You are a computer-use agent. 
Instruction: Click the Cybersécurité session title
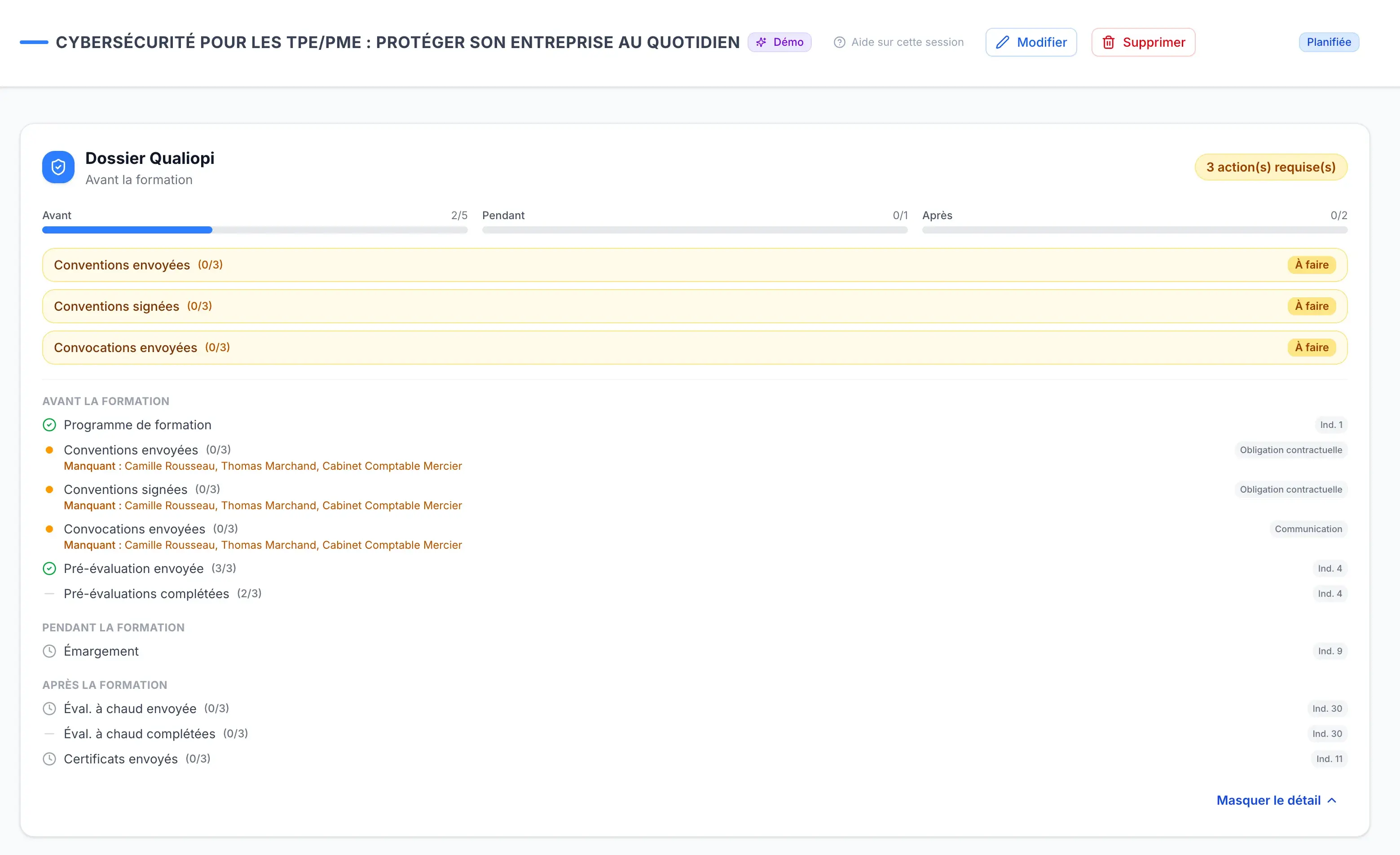click(x=398, y=42)
